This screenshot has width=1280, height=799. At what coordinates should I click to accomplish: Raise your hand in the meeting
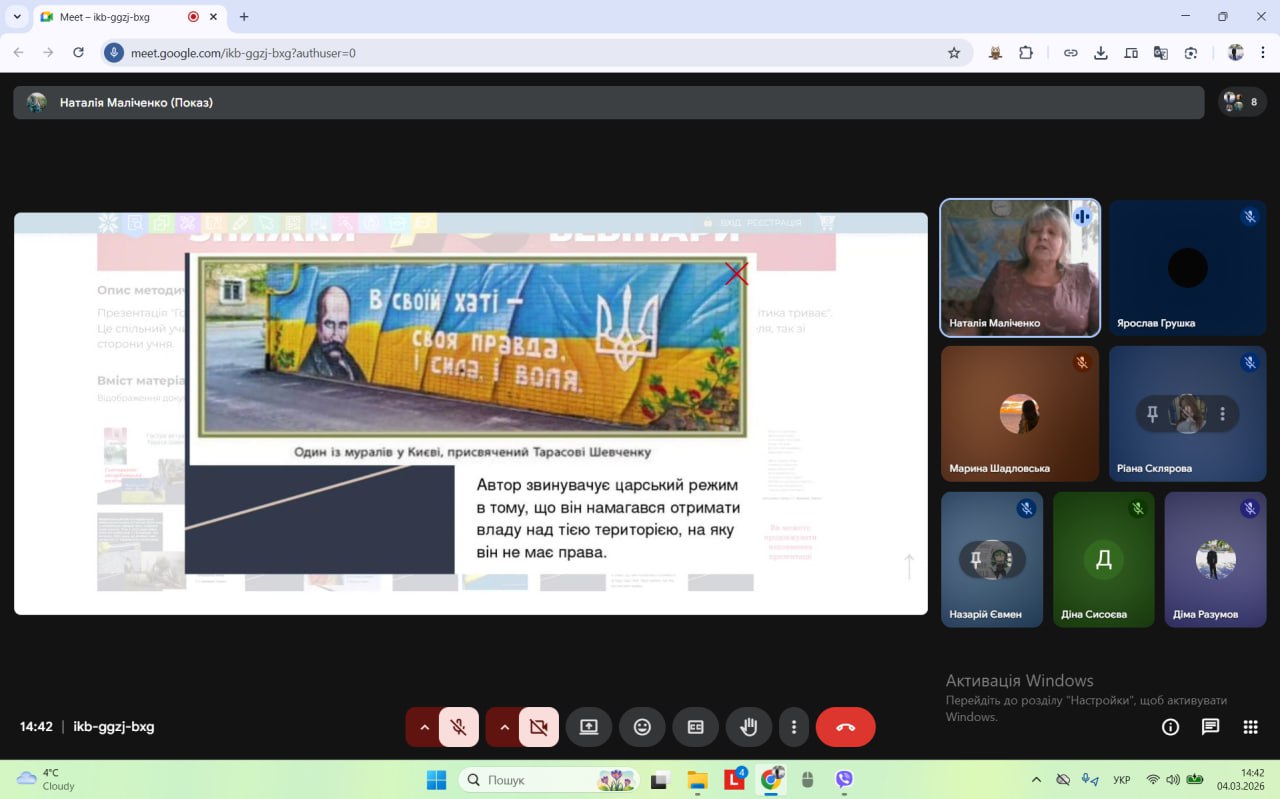coord(748,727)
